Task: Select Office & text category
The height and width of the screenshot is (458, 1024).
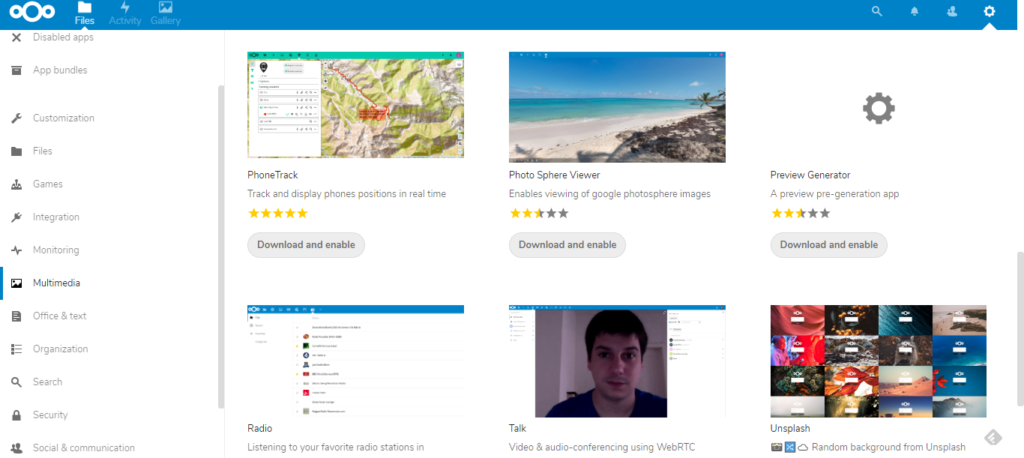Action: (x=59, y=316)
